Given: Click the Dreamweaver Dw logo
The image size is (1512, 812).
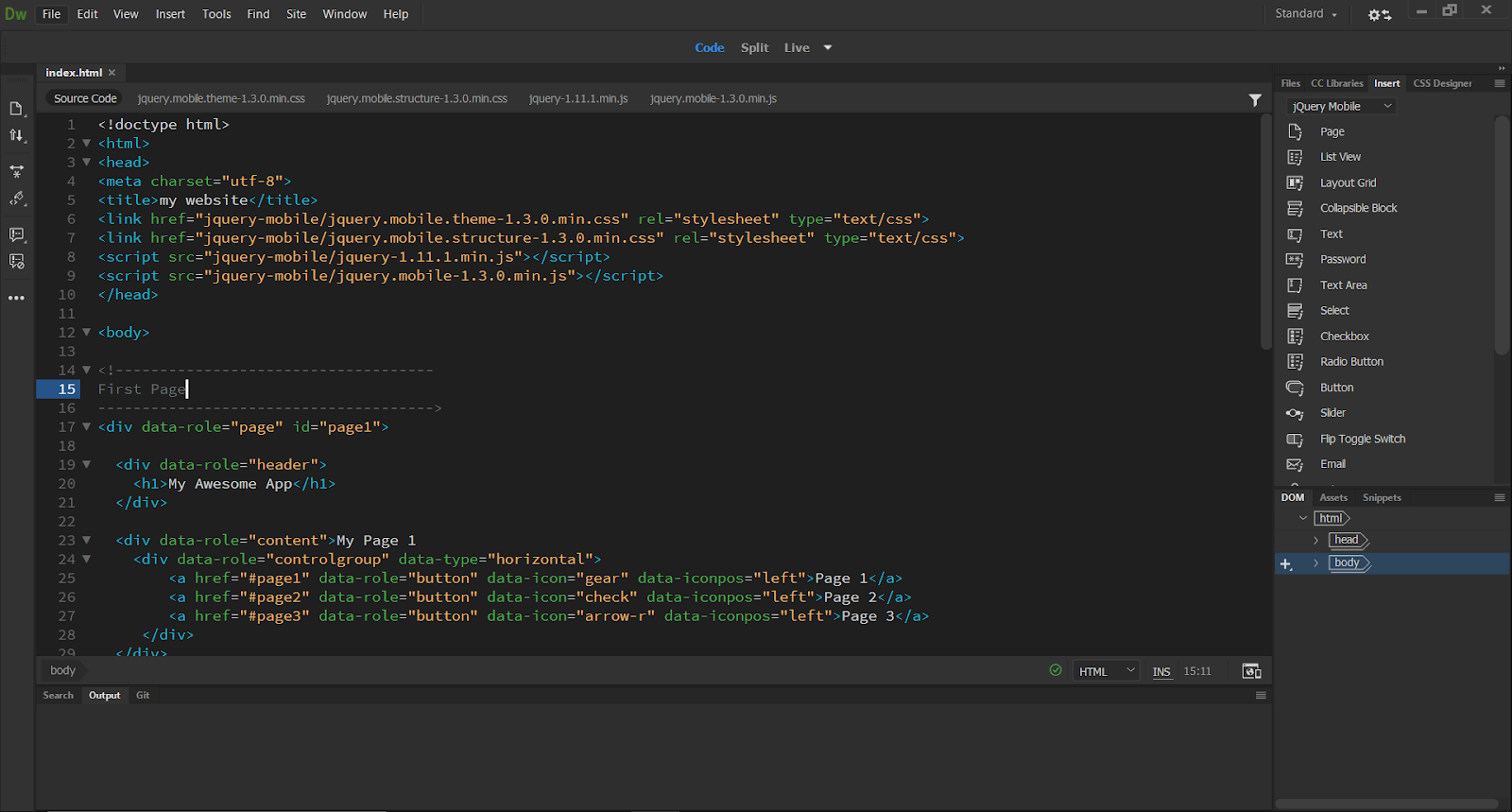Looking at the screenshot, I should pyautogui.click(x=15, y=14).
